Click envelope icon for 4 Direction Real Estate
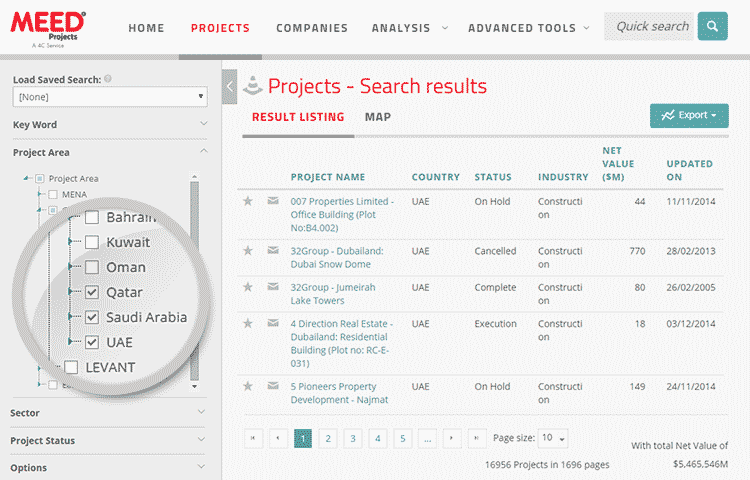The height and width of the screenshot is (480, 750). tap(273, 323)
